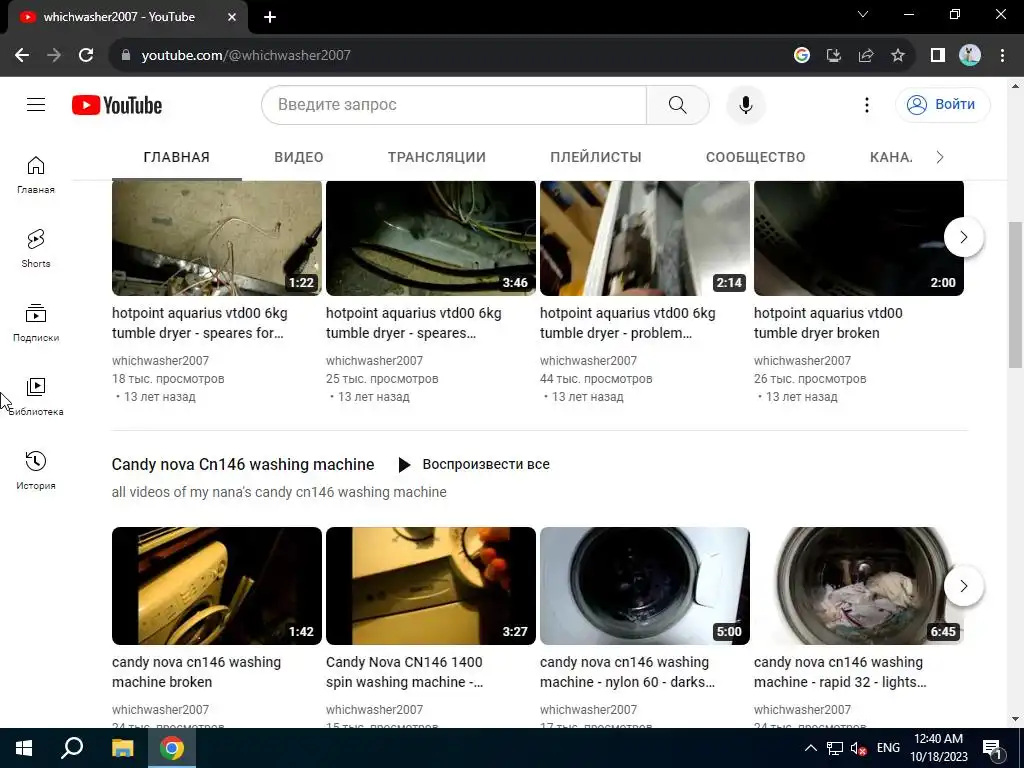1024x768 pixels.
Task: Open candy nova rapid 32 lights title
Action: tap(840, 672)
